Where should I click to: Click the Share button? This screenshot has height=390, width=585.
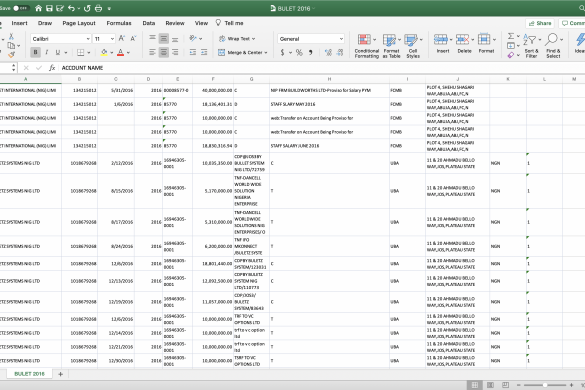pos(540,23)
